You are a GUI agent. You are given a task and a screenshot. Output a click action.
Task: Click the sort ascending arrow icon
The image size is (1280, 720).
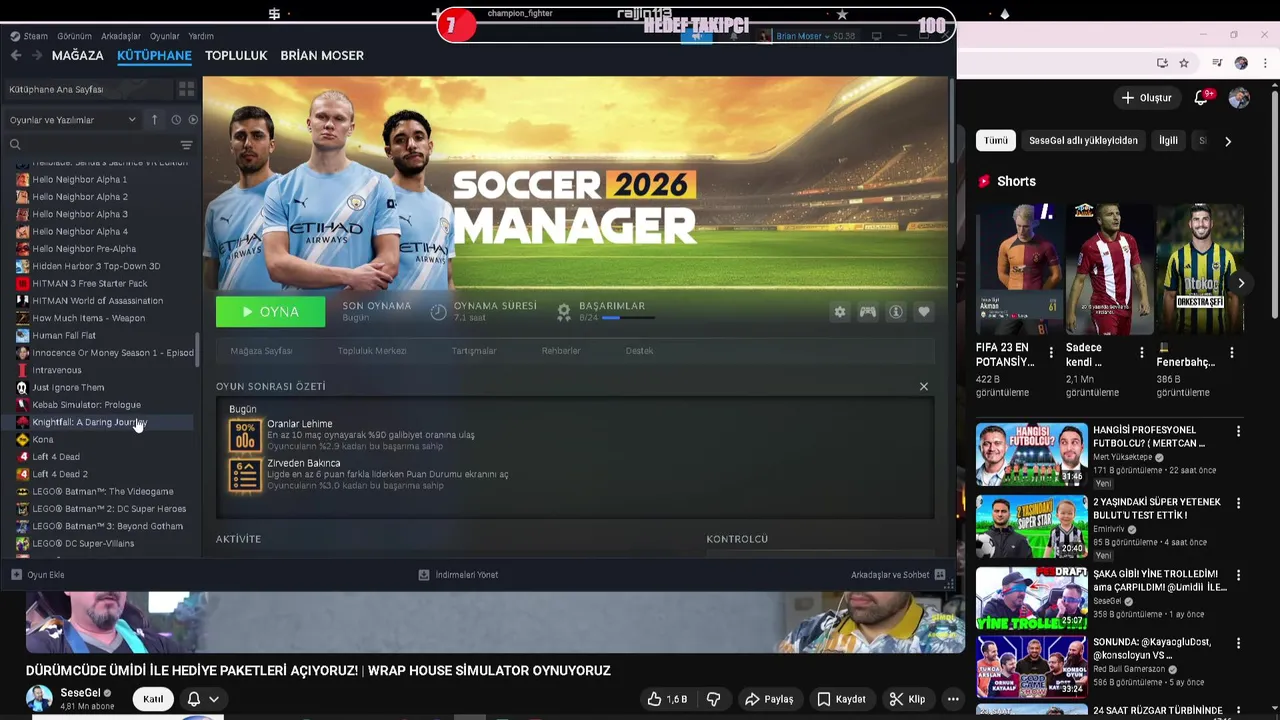pyautogui.click(x=154, y=120)
